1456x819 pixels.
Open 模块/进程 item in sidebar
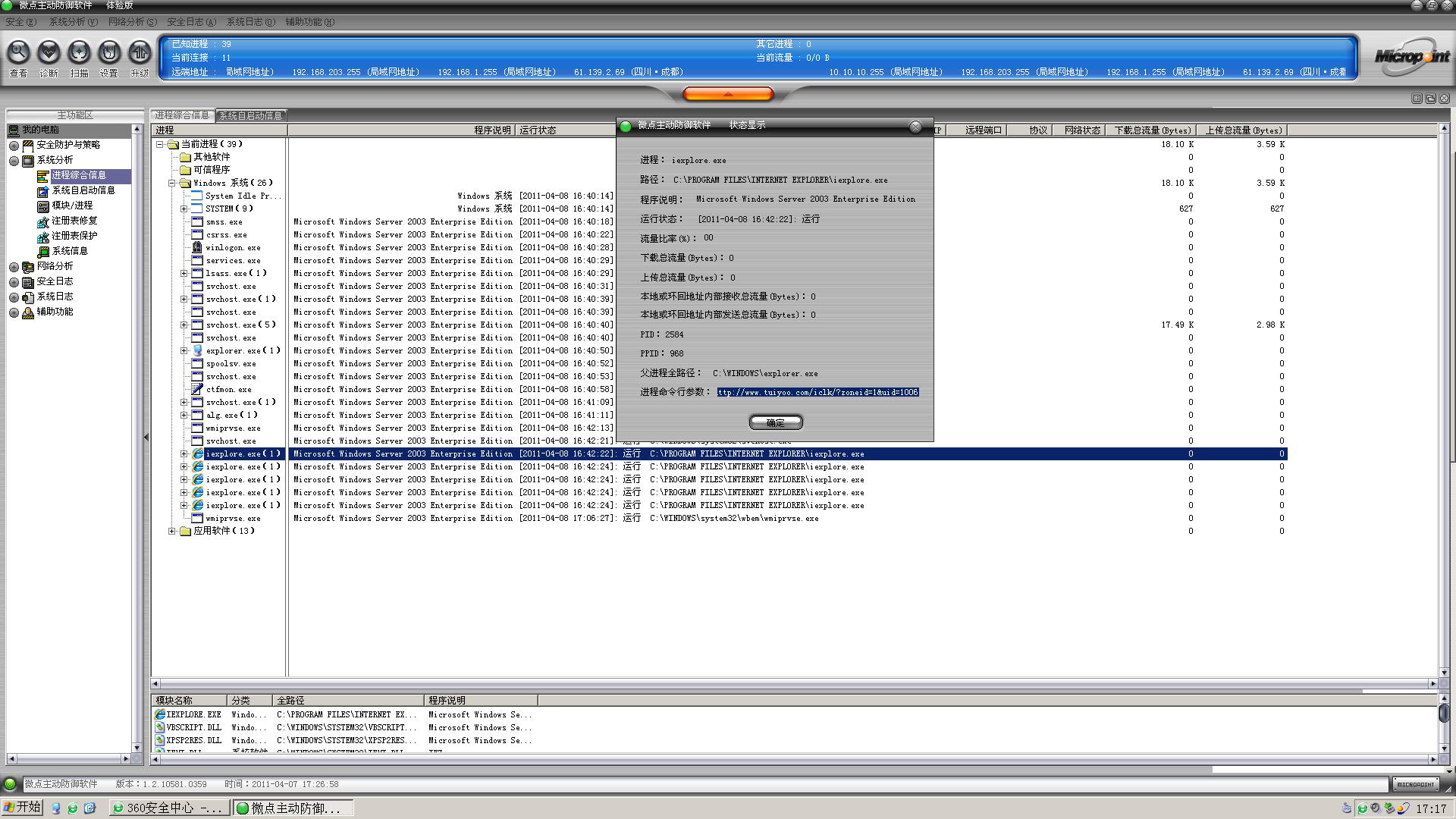click(x=72, y=206)
